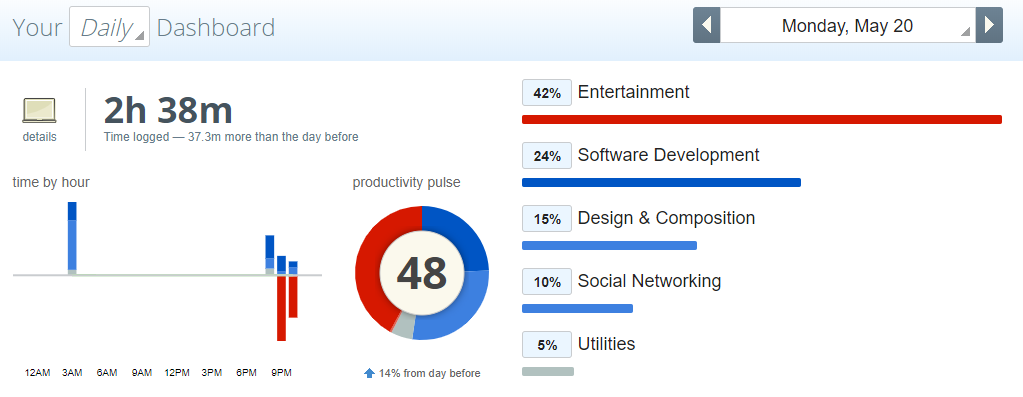Open the Daily dashboard period dropdown
The image size is (1023, 397).
click(x=110, y=27)
